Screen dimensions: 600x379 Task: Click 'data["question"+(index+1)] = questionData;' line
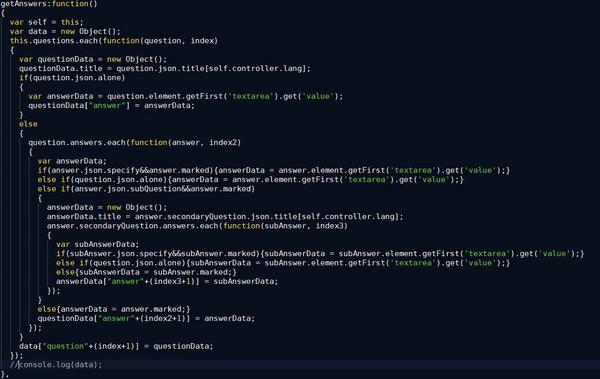pyautogui.click(x=116, y=346)
